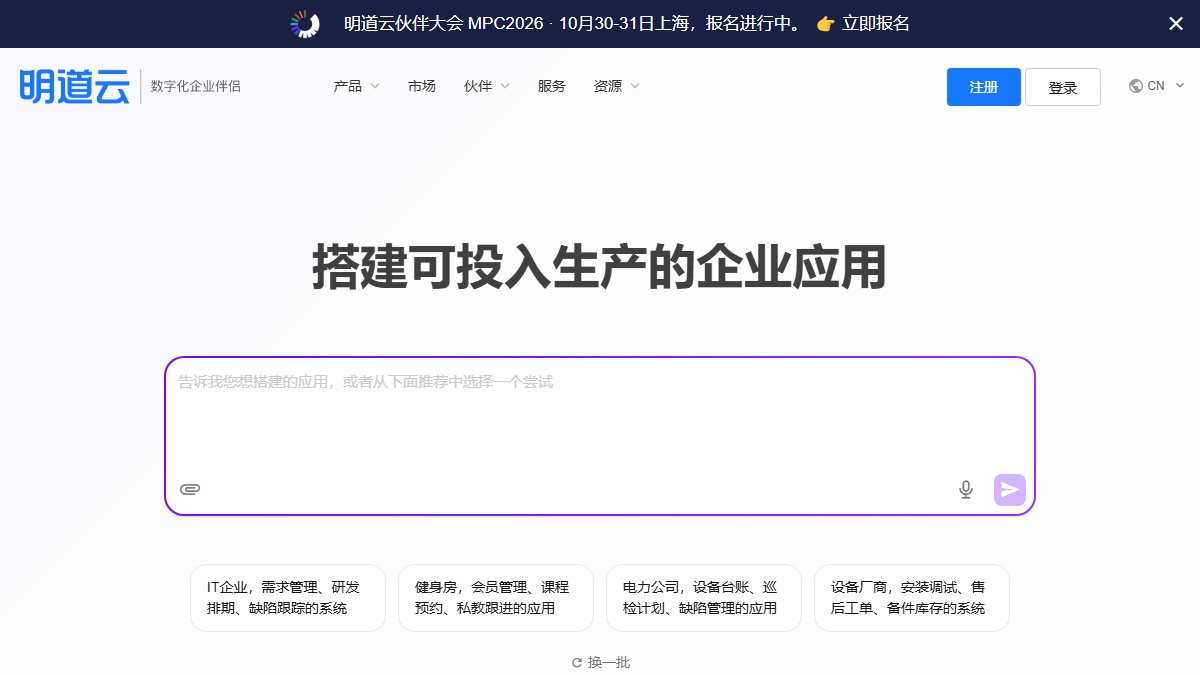Select the 电力公司 设备台账 suggestion card
The width and height of the screenshot is (1200, 675).
[x=704, y=598]
